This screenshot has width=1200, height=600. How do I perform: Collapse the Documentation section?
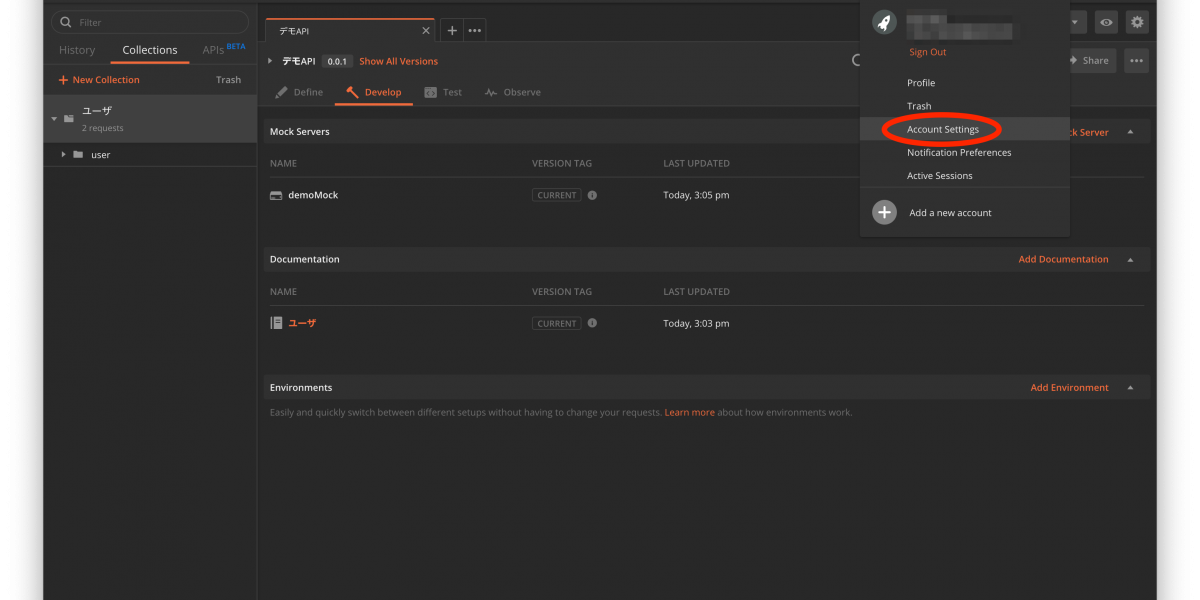[x=1130, y=260]
